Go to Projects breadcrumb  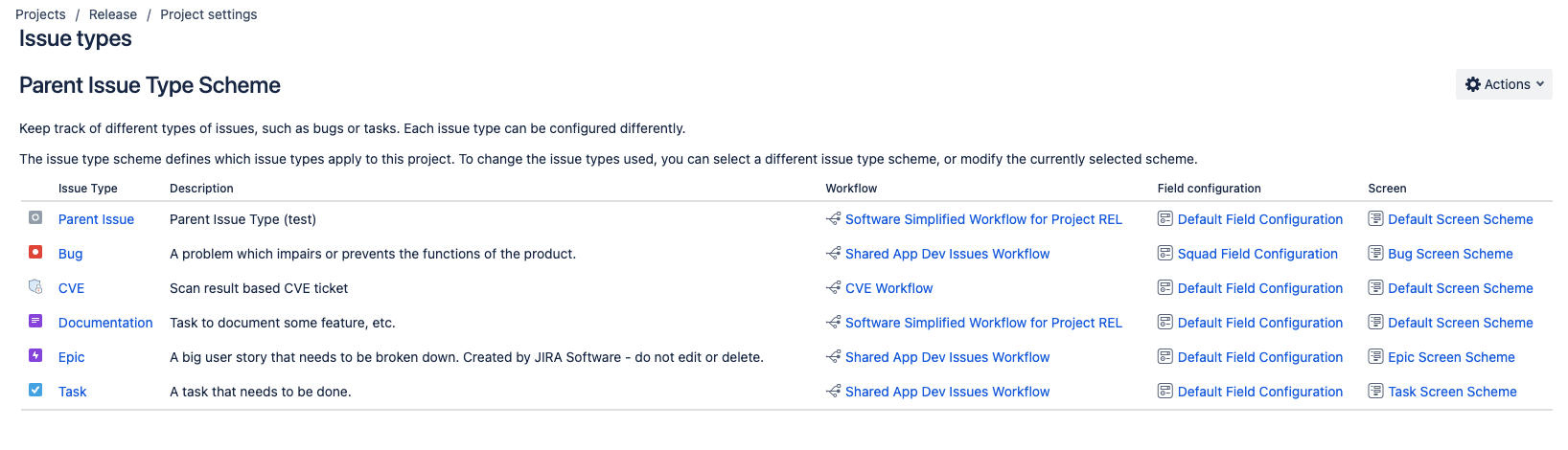tap(40, 14)
